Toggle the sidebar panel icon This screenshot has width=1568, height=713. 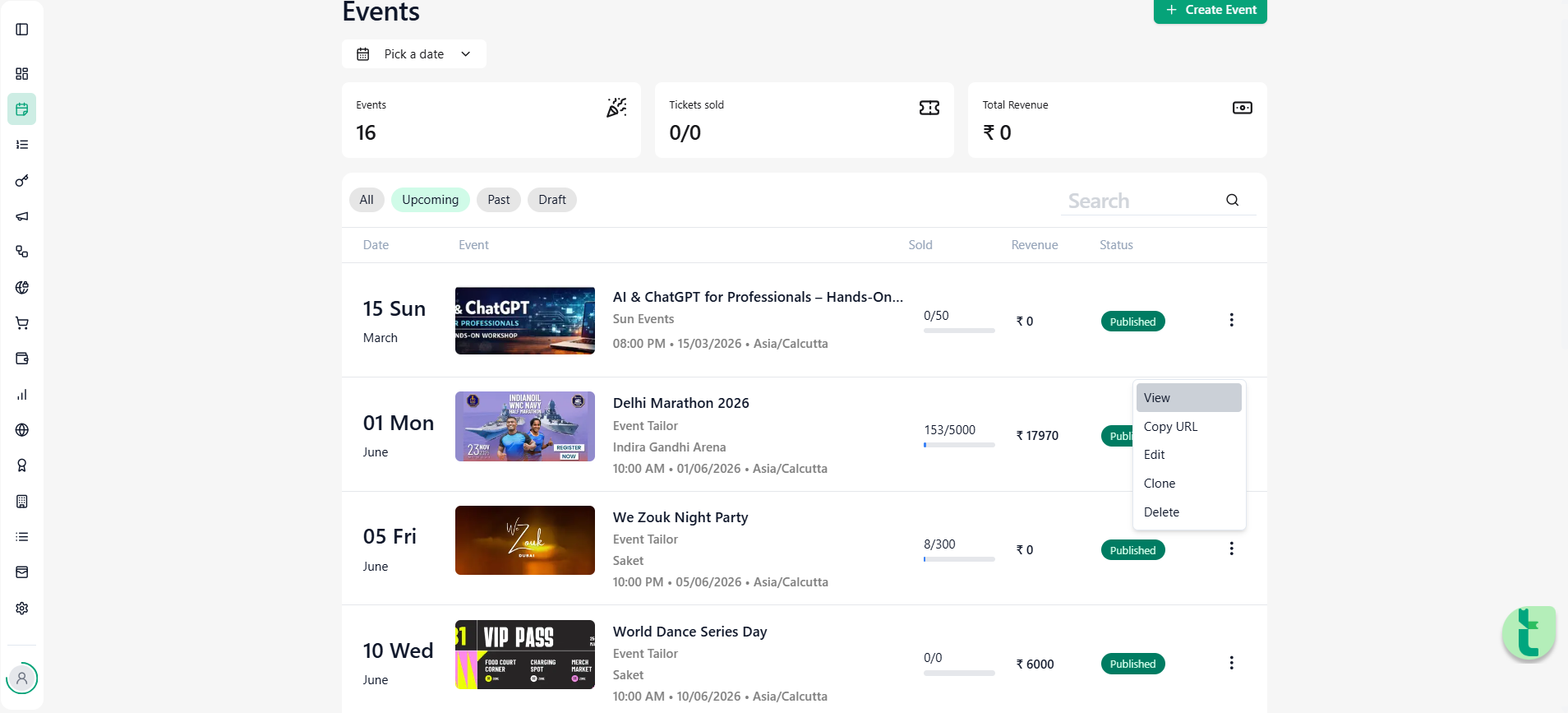click(22, 30)
